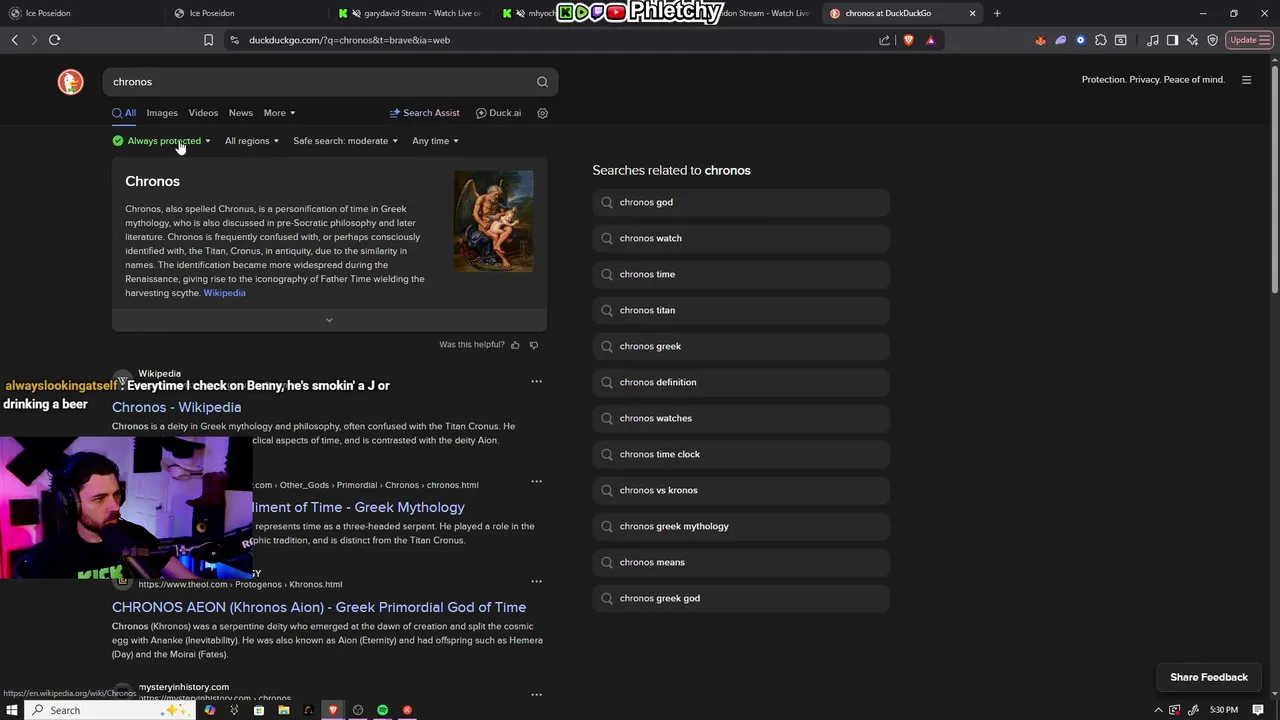Viewport: 1280px width, 720px height.
Task: Select the All results tab
Action: [x=124, y=113]
